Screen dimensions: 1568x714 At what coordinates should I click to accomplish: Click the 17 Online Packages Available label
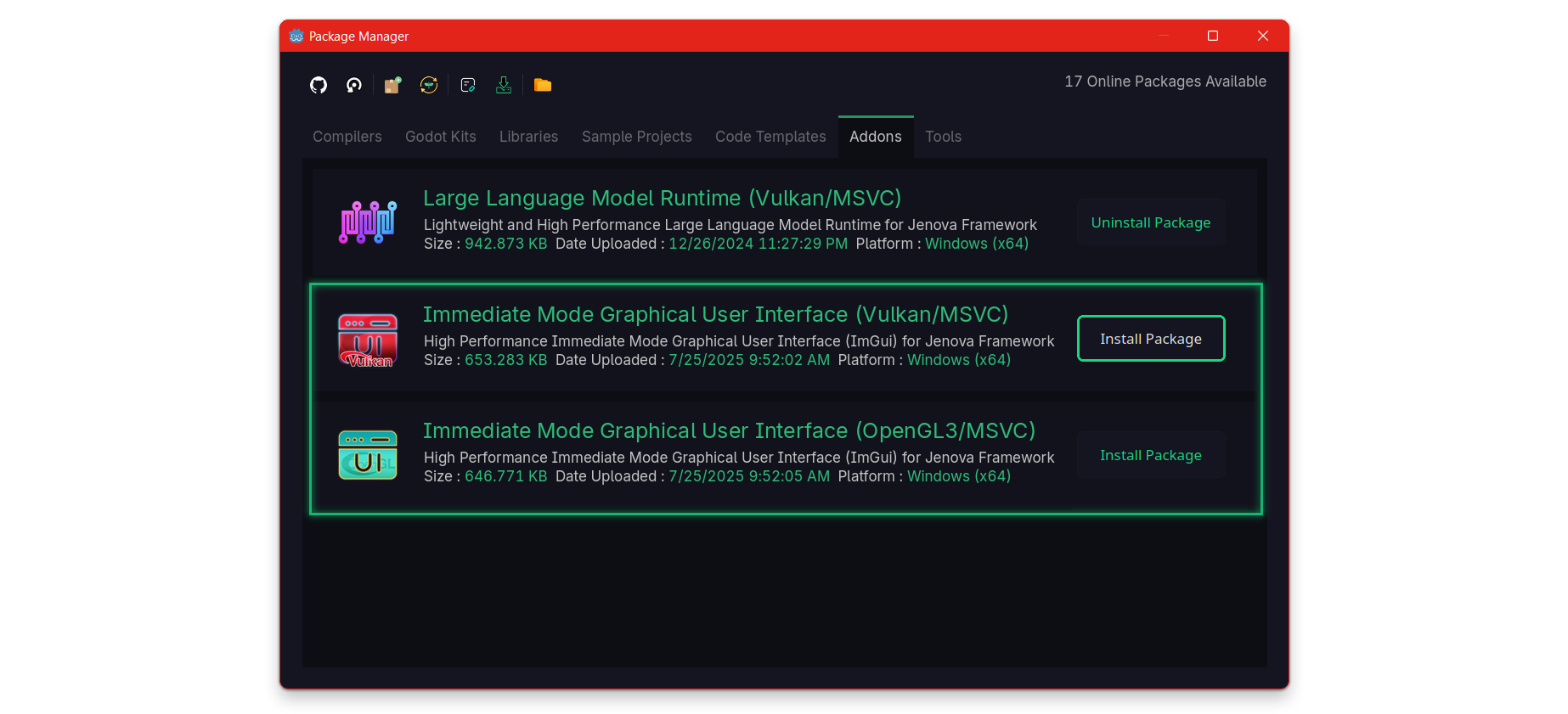click(x=1165, y=82)
